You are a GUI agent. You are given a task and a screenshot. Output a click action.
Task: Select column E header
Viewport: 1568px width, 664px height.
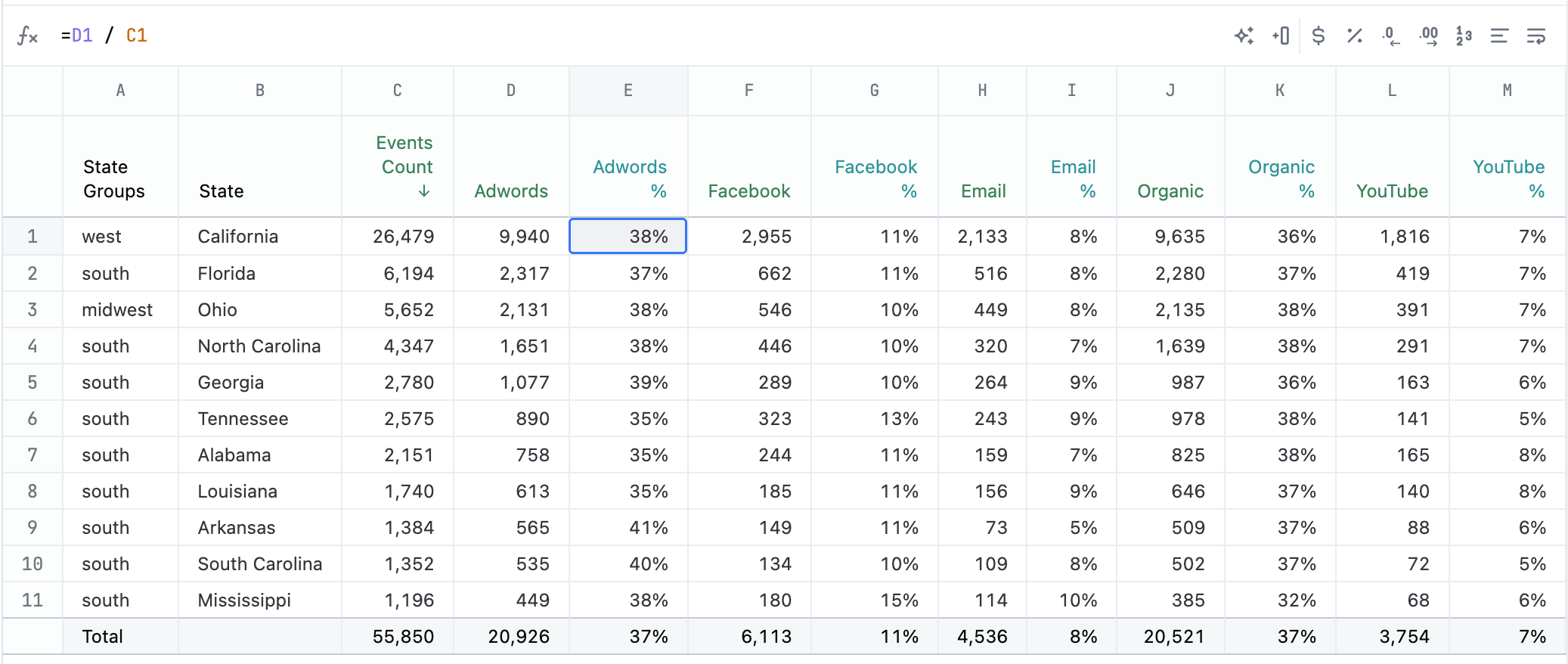click(628, 91)
